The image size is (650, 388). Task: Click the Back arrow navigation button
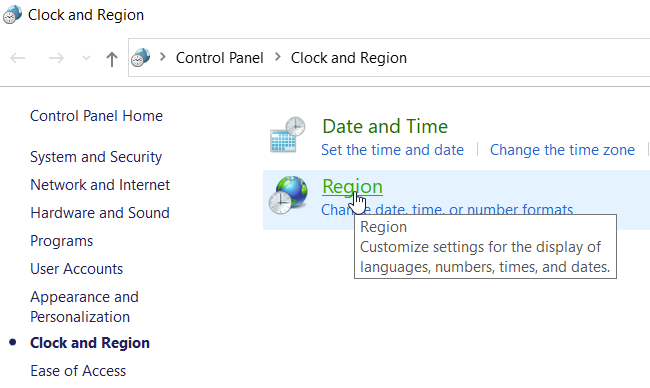[18, 58]
